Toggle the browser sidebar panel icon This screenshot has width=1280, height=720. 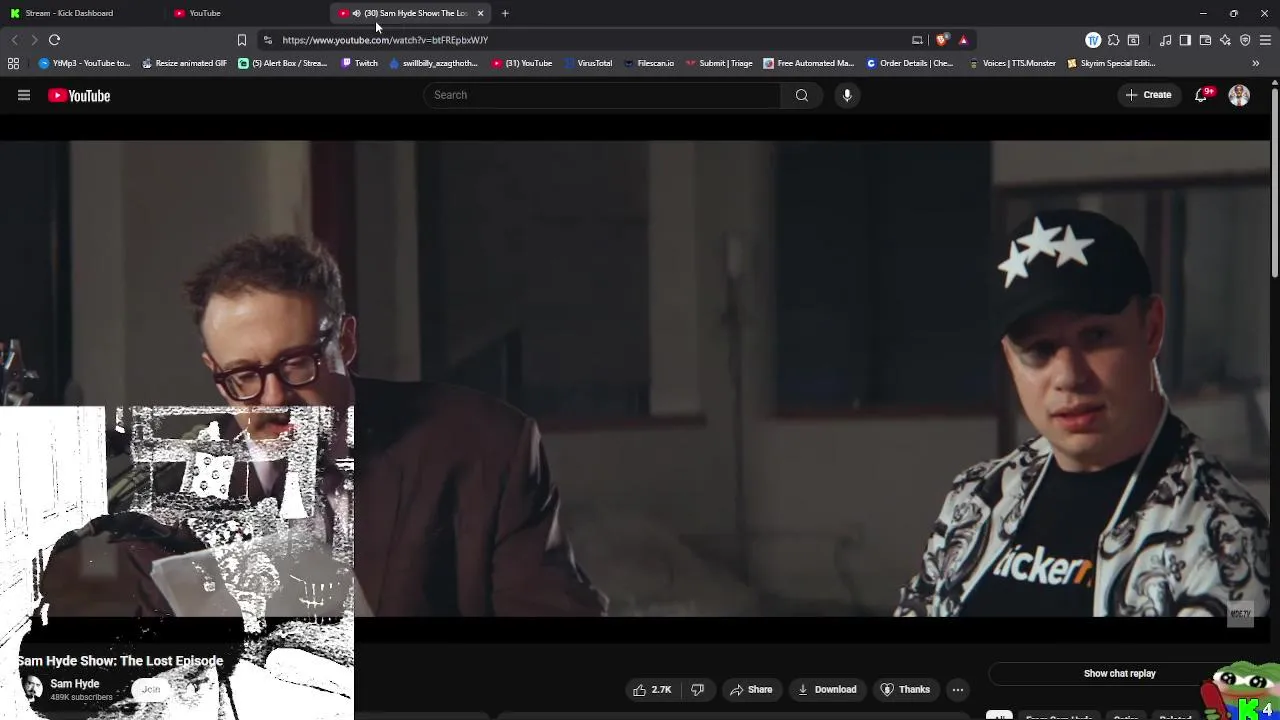tap(1185, 40)
